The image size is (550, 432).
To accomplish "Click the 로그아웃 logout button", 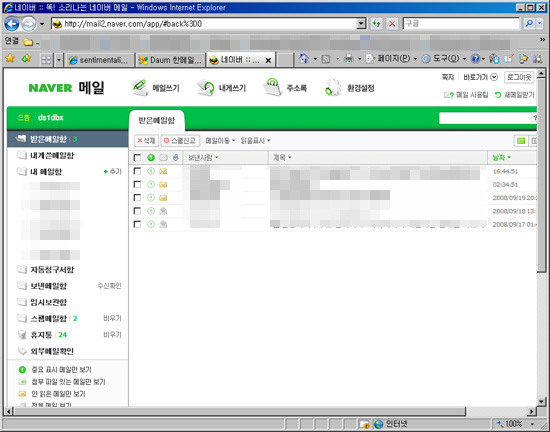I will tap(519, 77).
